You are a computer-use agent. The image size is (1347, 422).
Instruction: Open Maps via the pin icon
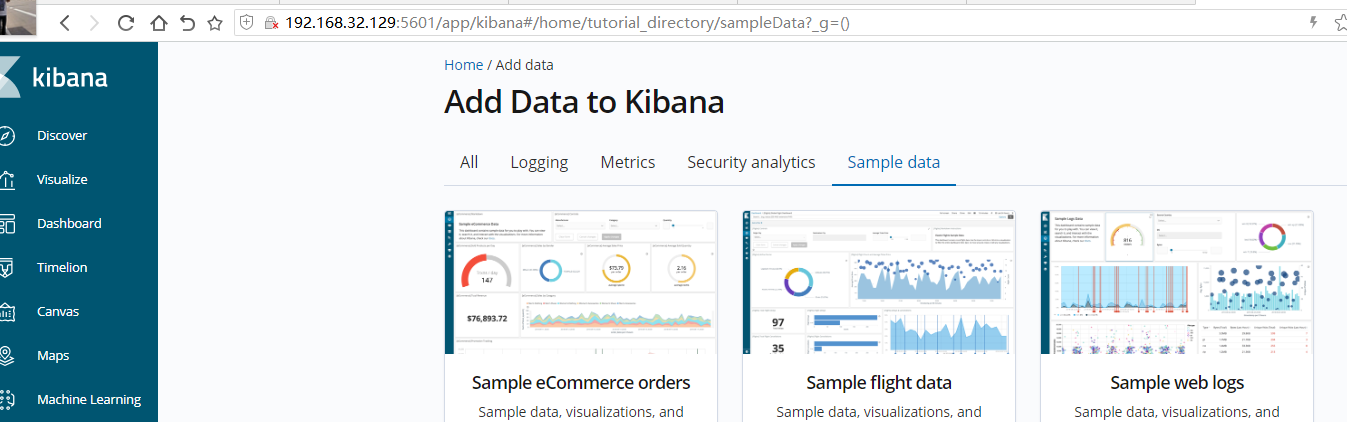pyautogui.click(x=6, y=356)
